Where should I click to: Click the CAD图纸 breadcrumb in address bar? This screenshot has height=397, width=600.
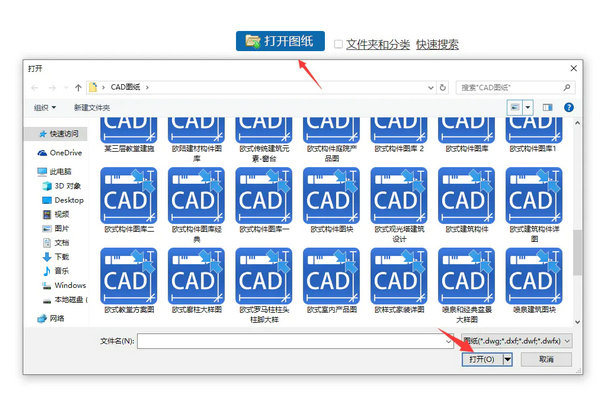pos(125,87)
